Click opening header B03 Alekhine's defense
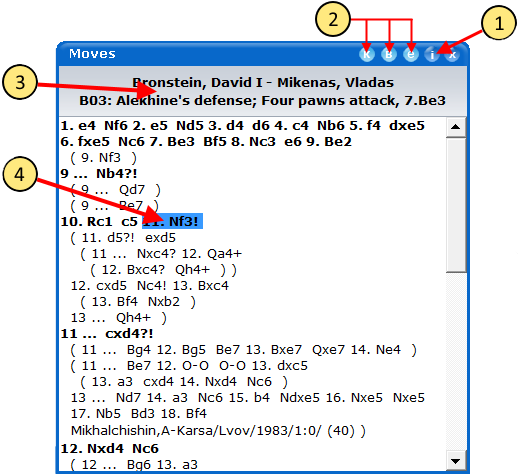The image size is (518, 476). (262, 100)
